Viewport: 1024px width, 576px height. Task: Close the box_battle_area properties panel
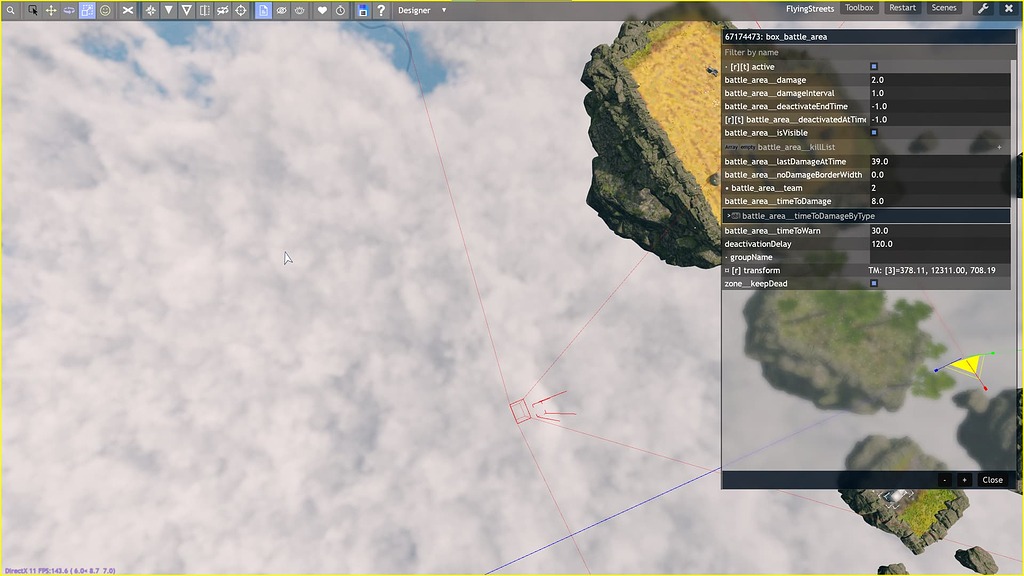pos(991,480)
